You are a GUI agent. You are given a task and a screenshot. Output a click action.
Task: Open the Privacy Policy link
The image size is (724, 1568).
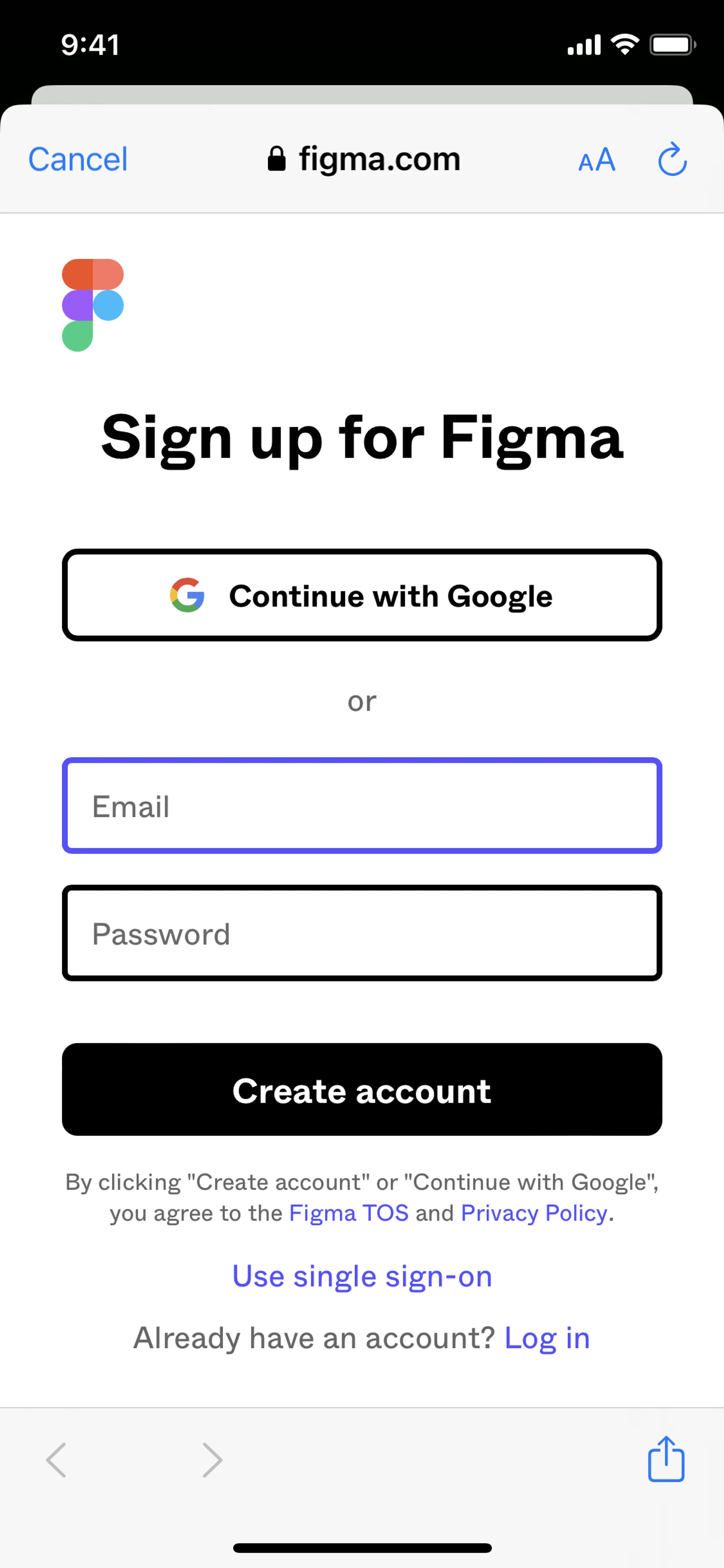(x=534, y=1213)
